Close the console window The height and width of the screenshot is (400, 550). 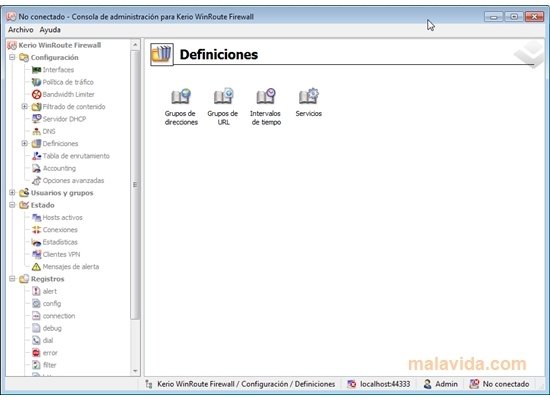point(534,16)
